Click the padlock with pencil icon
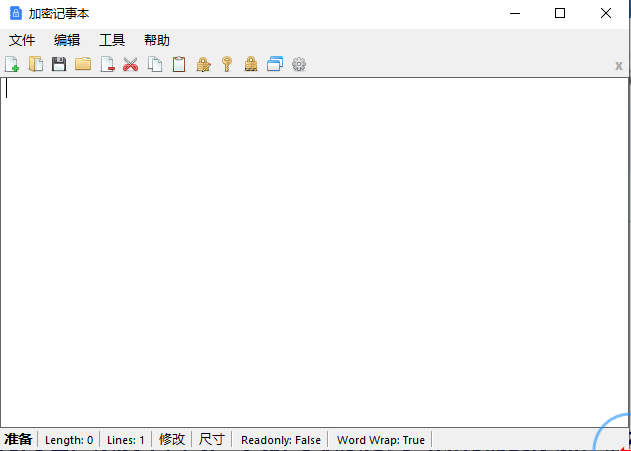Viewport: 631px width, 451px height. click(203, 64)
